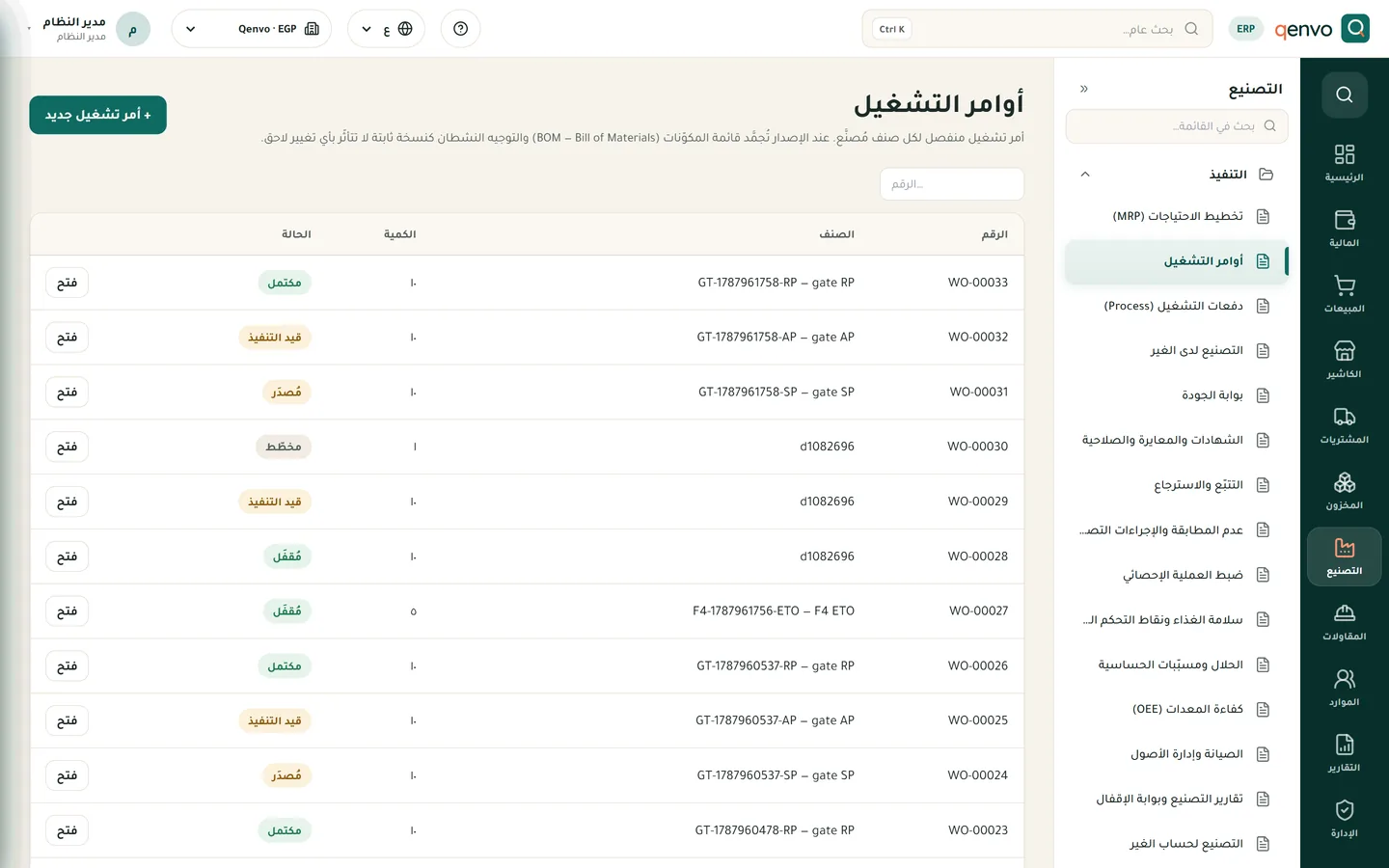Click status badge مكتمل in WO-00033 row
This screenshot has width=1389, height=868.
coord(285,283)
